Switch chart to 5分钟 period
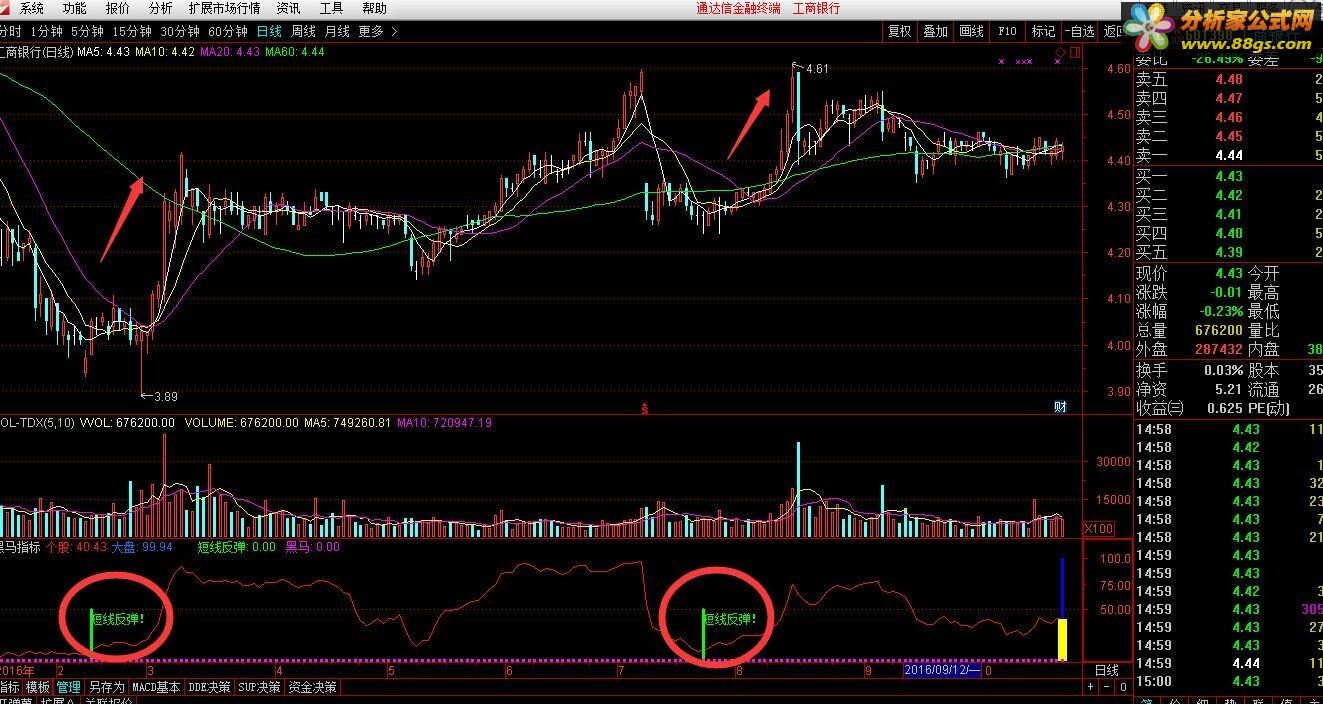The width and height of the screenshot is (1323, 704). (x=87, y=31)
